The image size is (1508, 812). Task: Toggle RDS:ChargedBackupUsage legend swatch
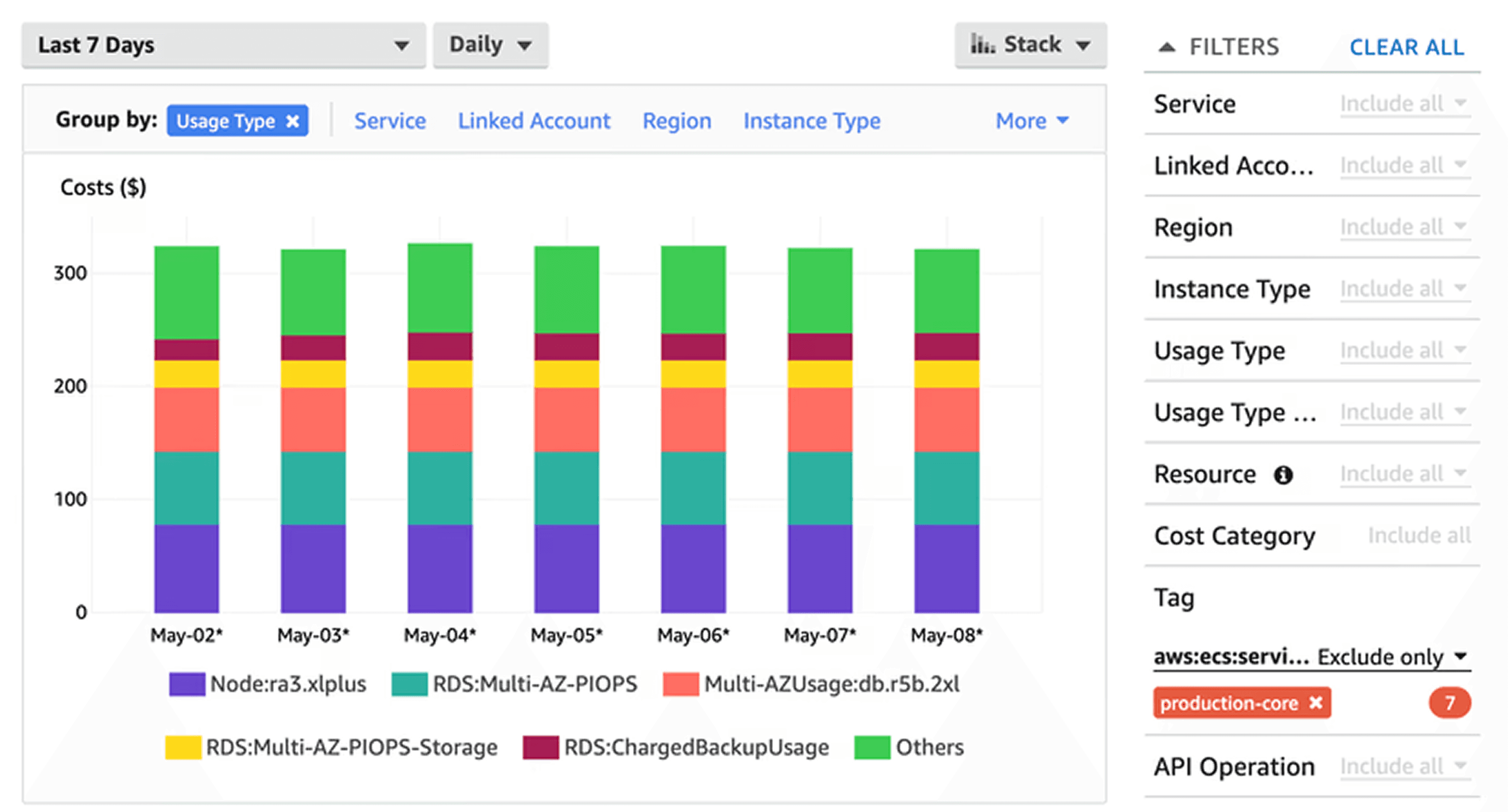tap(540, 747)
